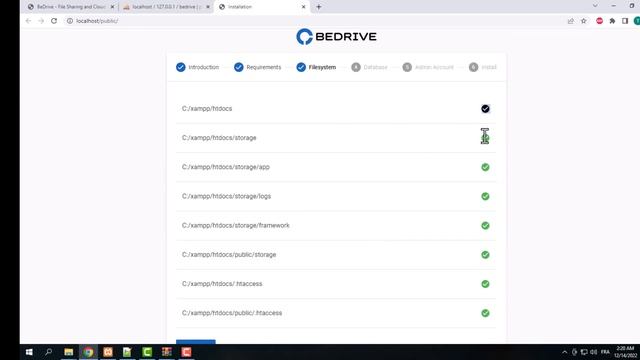Click the FRA language indicator in the tray
This screenshot has height=360, width=640.
[605, 352]
